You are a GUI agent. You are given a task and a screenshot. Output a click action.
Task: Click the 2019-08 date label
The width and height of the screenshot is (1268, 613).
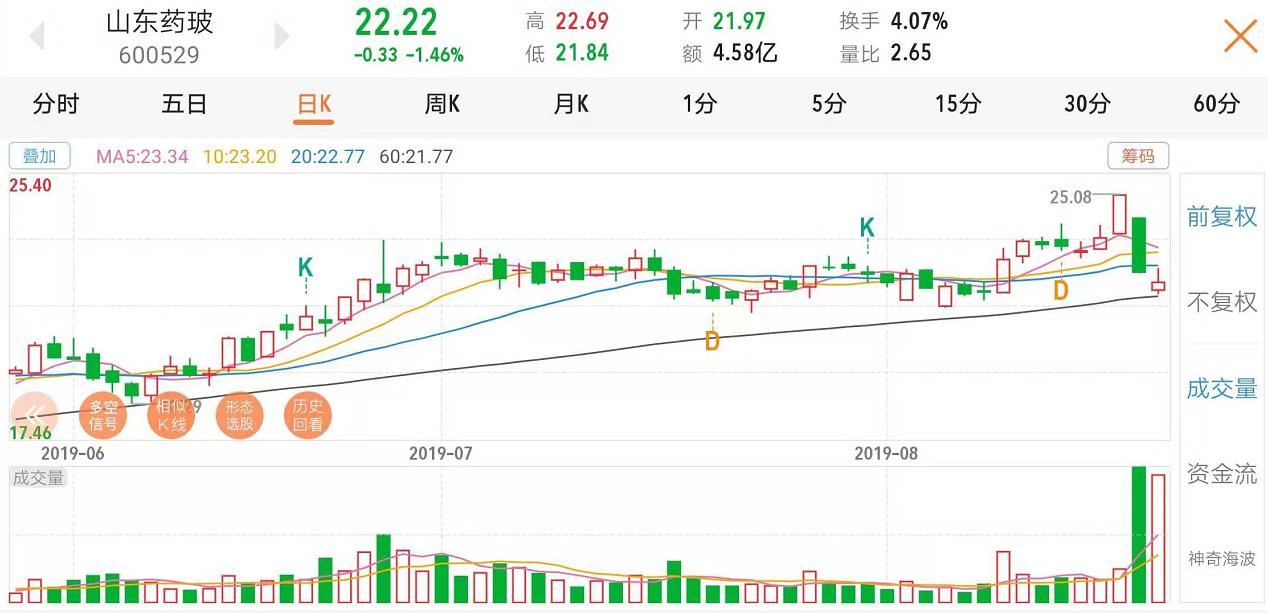(x=886, y=453)
